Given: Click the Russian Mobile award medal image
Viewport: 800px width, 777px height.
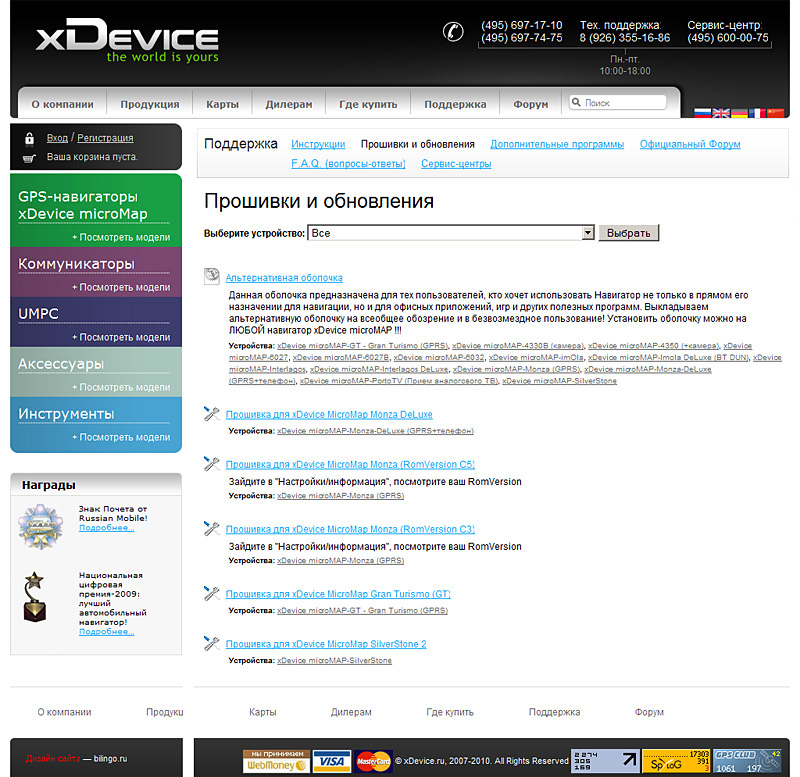Looking at the screenshot, I should [40, 526].
